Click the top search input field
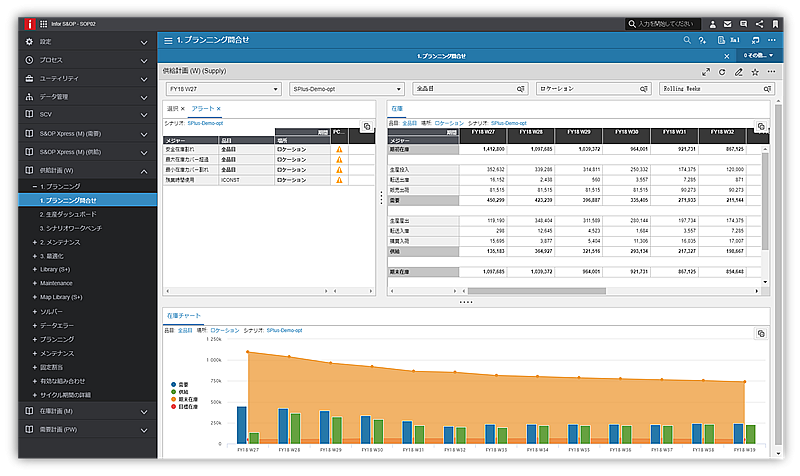Screen dimensions: 800x476 click(x=663, y=24)
